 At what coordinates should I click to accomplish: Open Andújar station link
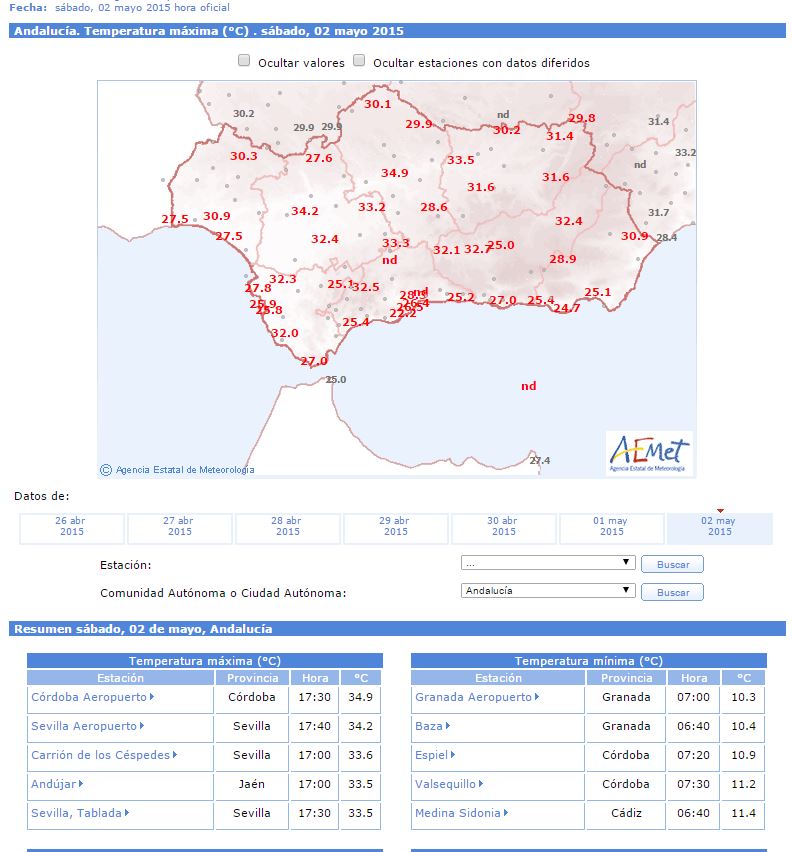coord(56,784)
